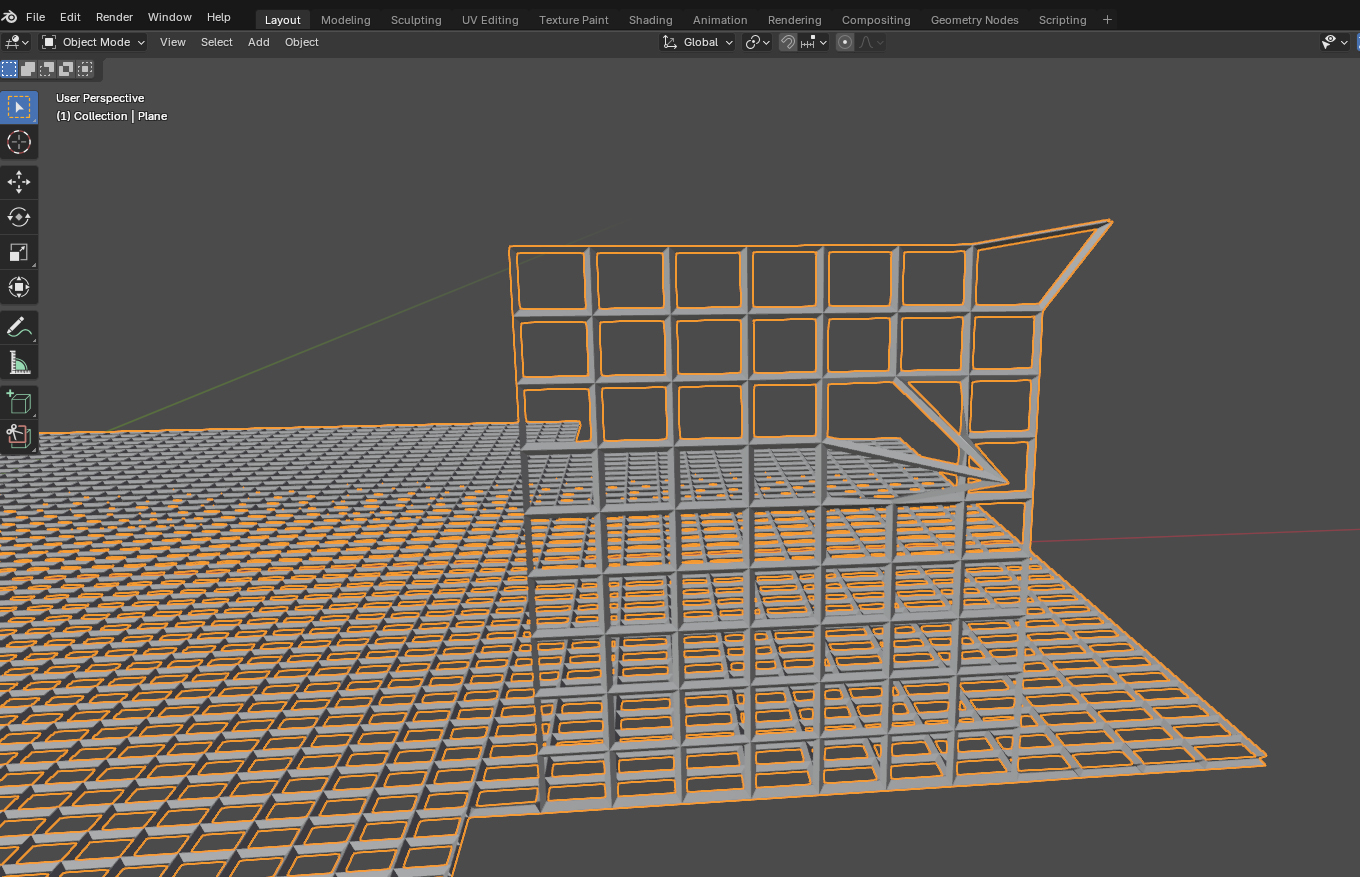Click the Blender logo menu icon
The width and height of the screenshot is (1360, 877).
pos(10,17)
